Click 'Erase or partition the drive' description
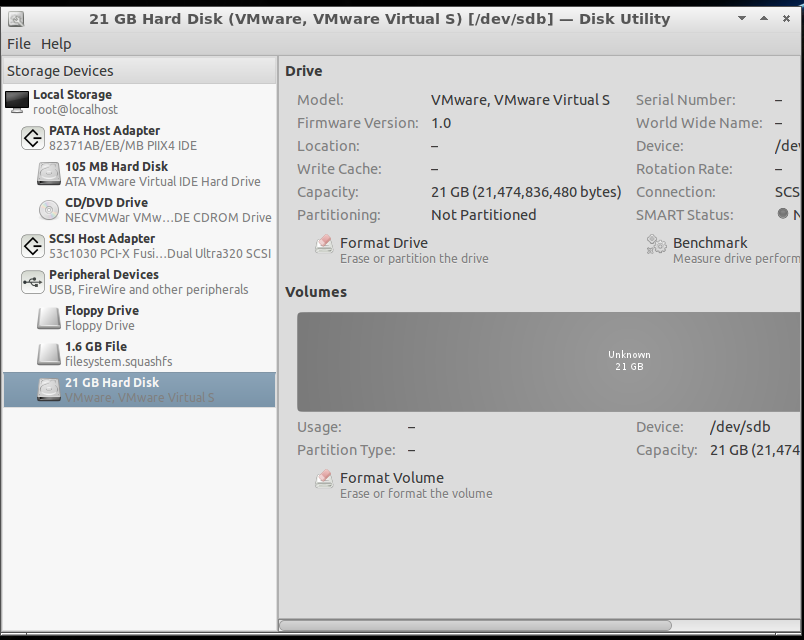This screenshot has height=640, width=804. (414, 258)
